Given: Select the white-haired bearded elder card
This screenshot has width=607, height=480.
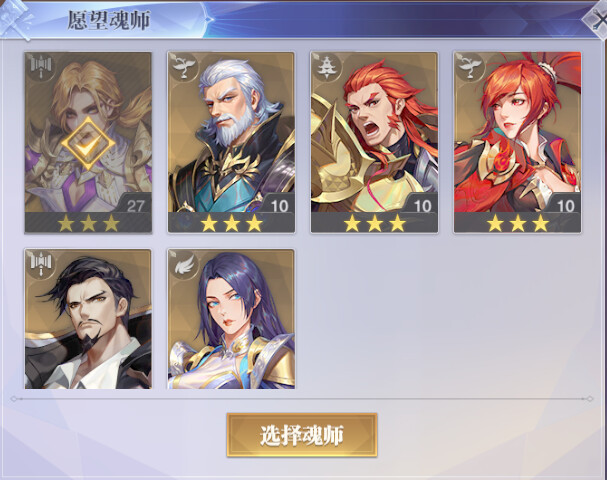Looking at the screenshot, I should [x=231, y=142].
